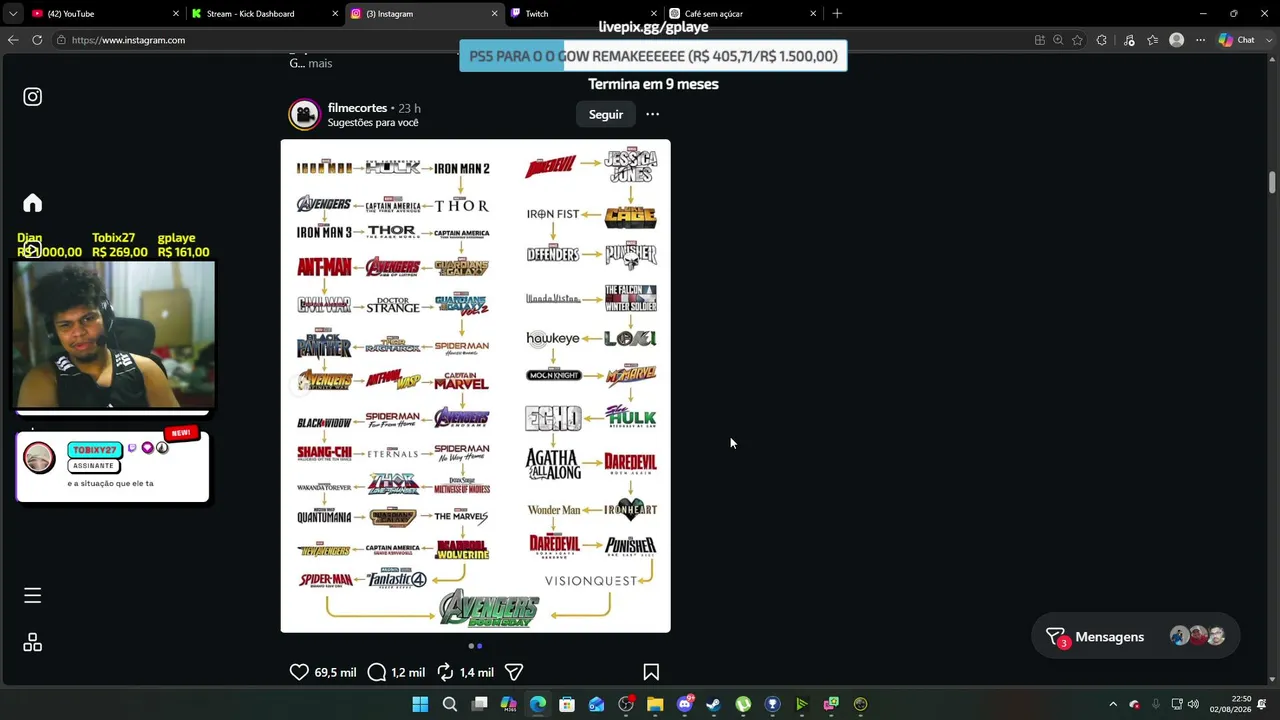Switch to the Stream - Kick Dashboard tab
Image resolution: width=1280 pixels, height=720 pixels.
click(265, 14)
